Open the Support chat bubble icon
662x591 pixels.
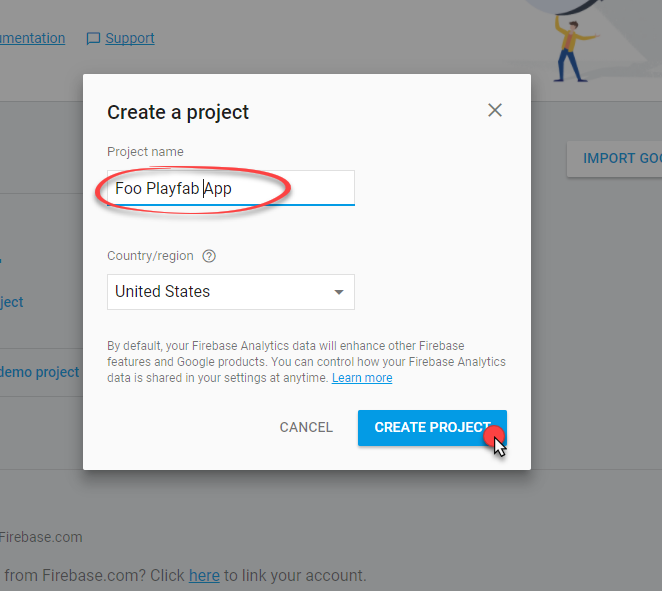tap(93, 38)
